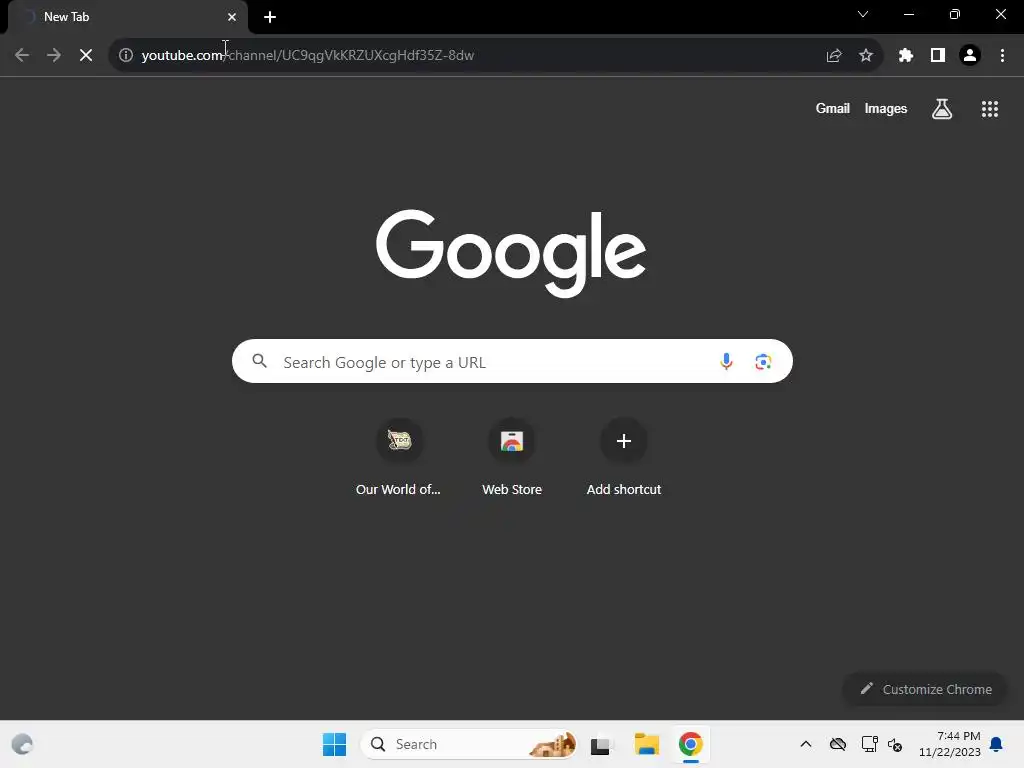Open Google Images link
This screenshot has height=768, width=1024.
(886, 108)
